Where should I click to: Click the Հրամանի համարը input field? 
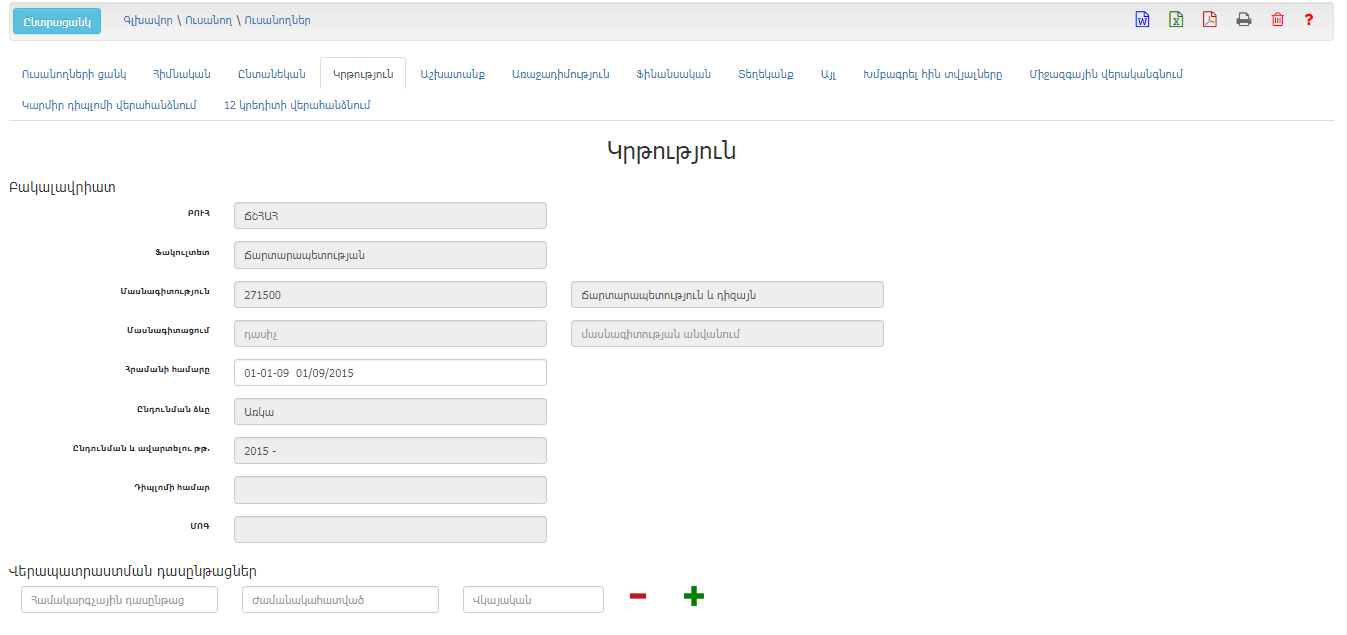click(x=389, y=373)
